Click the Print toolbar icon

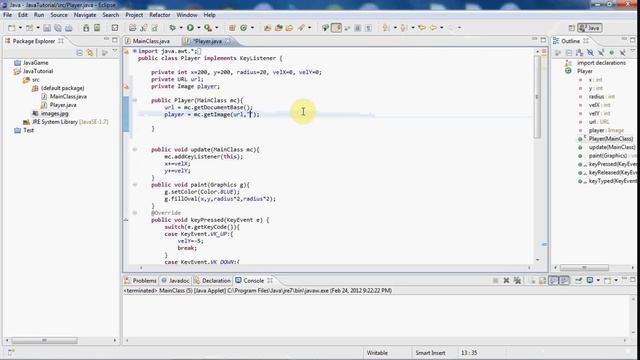pos(69,28)
